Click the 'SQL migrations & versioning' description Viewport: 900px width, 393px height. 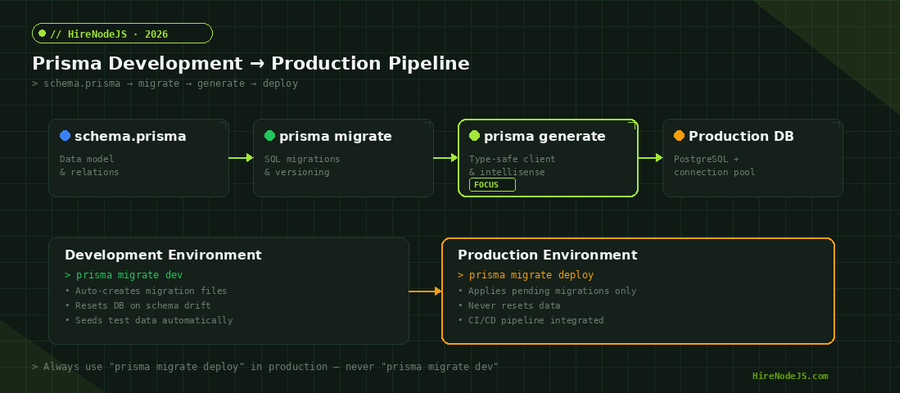302,165
